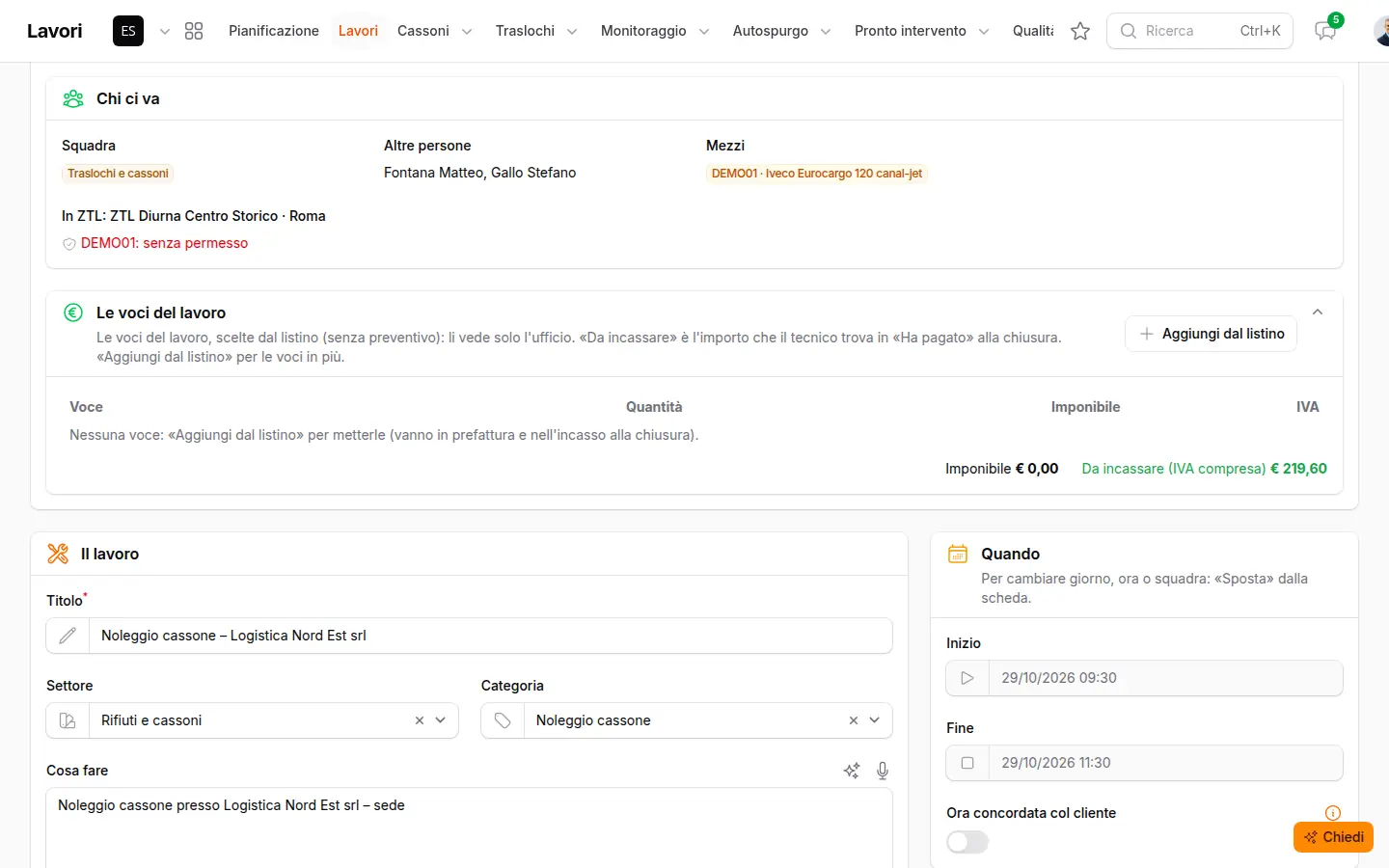Click the DEMO01 Iveco Eurocargo vehicle tag
This screenshot has width=1389, height=868.
point(817,174)
